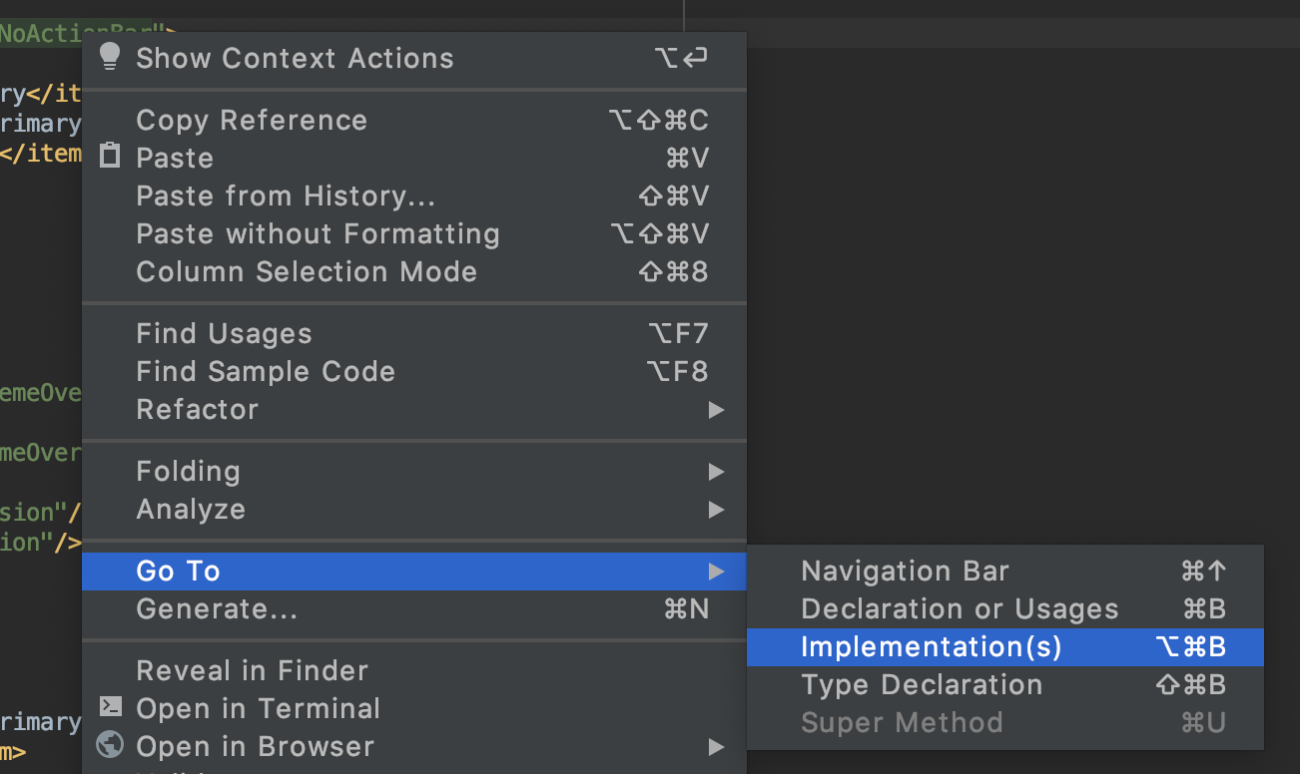Expand the Open in Browser submenu arrow
Viewport: 1300px width, 774px height.
pyautogui.click(x=716, y=747)
